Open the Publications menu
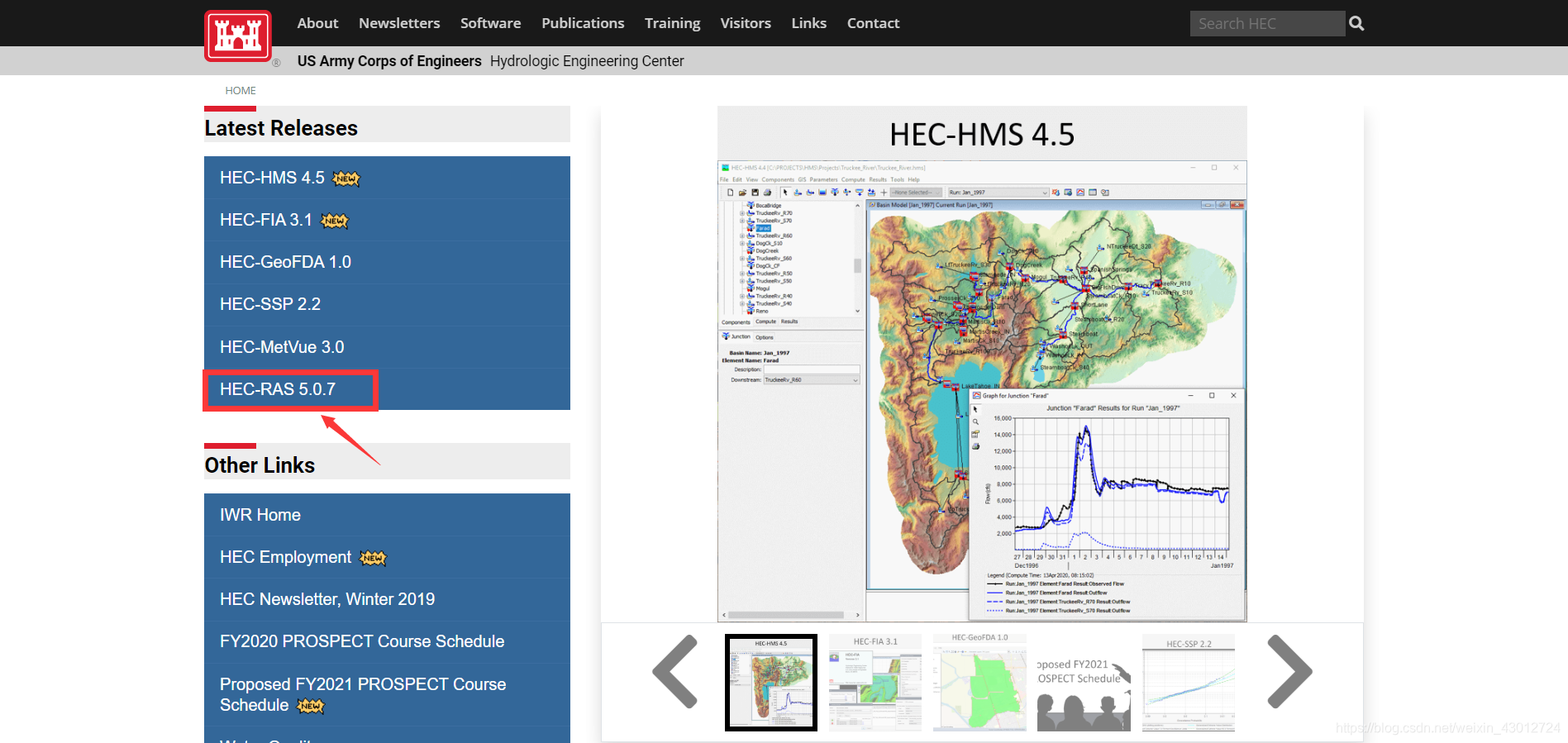 [x=583, y=23]
